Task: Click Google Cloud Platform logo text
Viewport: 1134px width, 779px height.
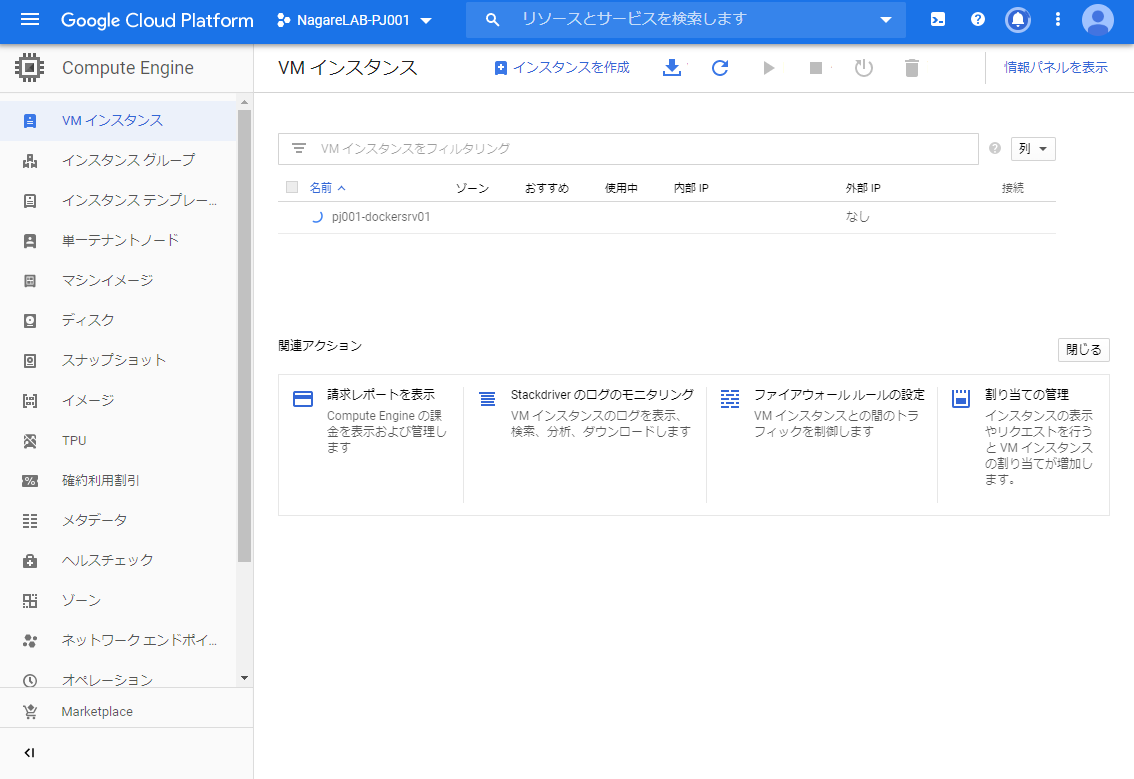Action: tap(157, 20)
